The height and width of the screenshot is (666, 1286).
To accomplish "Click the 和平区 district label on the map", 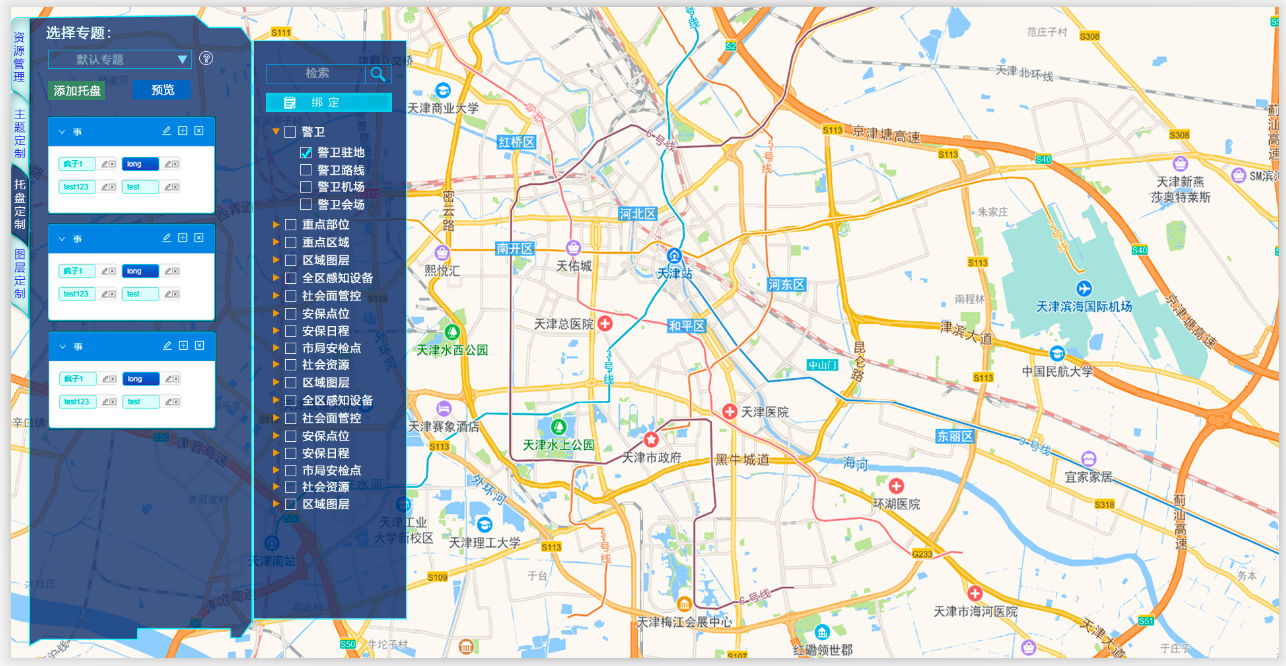I will coord(686,326).
